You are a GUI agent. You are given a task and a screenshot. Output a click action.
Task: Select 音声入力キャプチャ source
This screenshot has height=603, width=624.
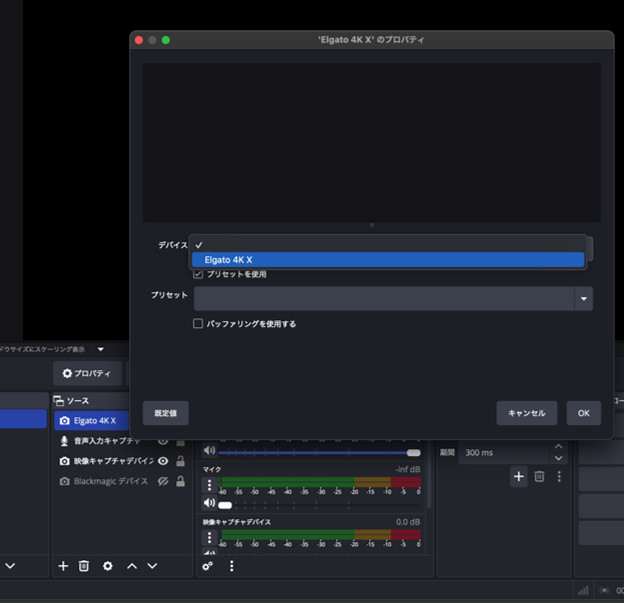coord(106,441)
